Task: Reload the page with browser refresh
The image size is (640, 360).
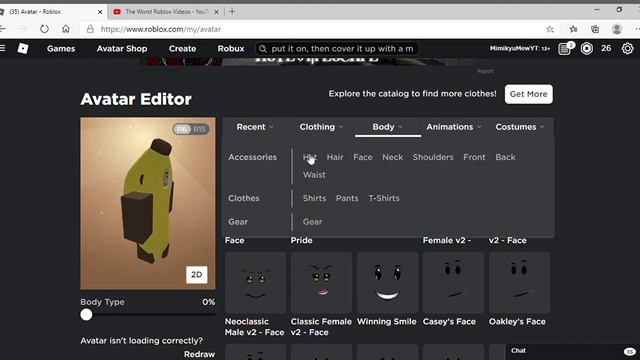Action: 44,29
